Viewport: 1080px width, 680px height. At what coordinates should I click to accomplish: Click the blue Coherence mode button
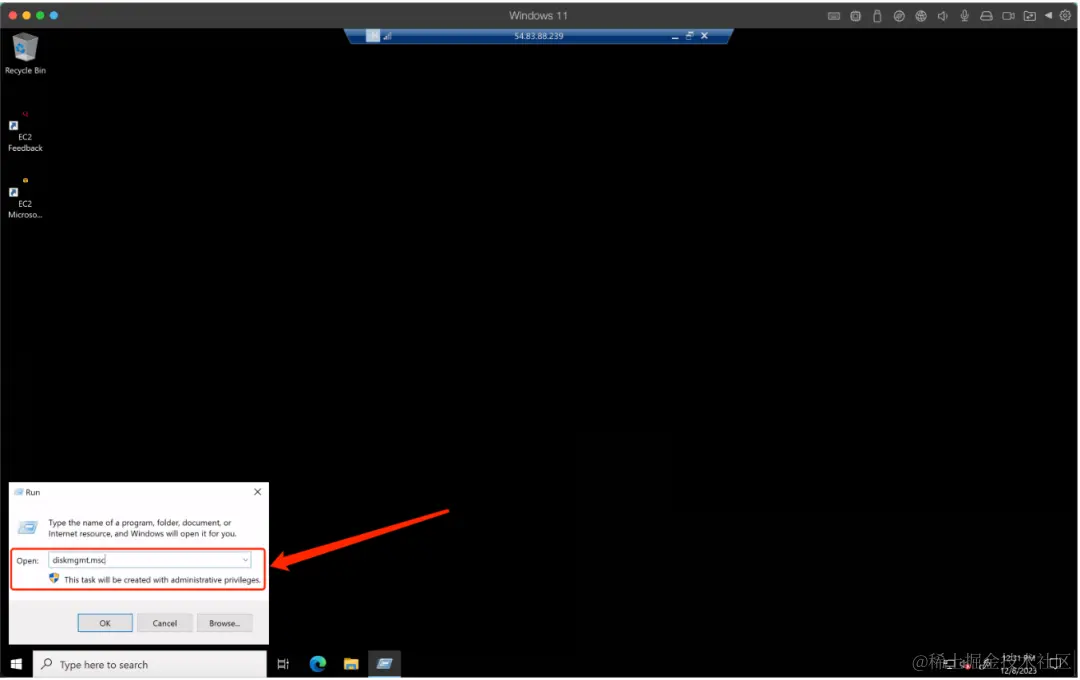(54, 15)
